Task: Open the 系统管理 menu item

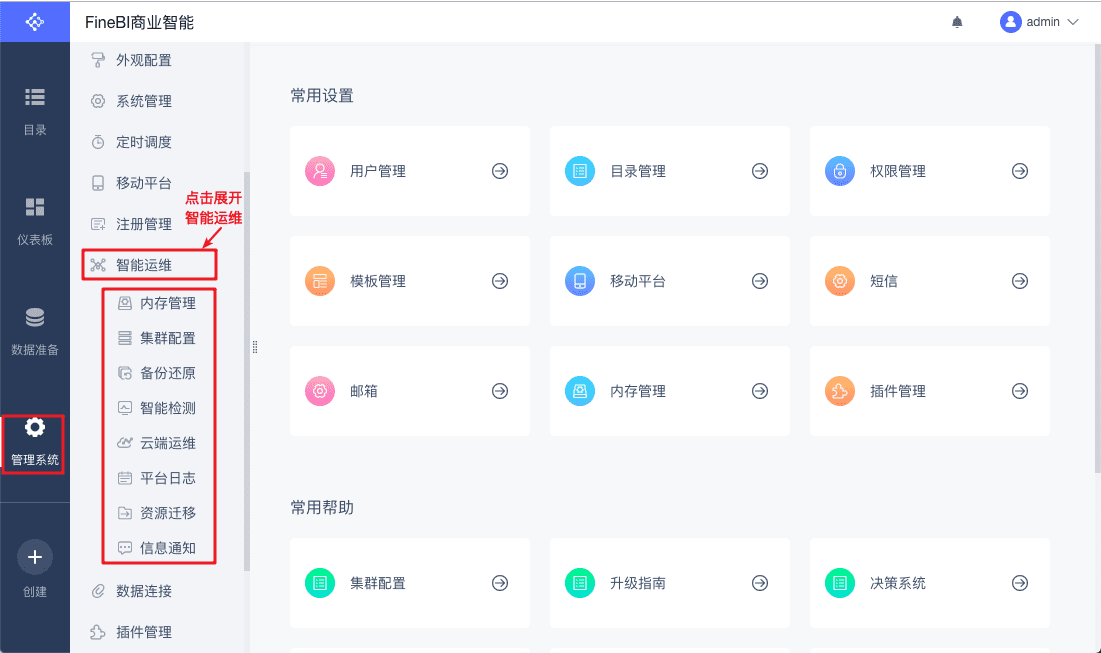Action: [x=143, y=101]
